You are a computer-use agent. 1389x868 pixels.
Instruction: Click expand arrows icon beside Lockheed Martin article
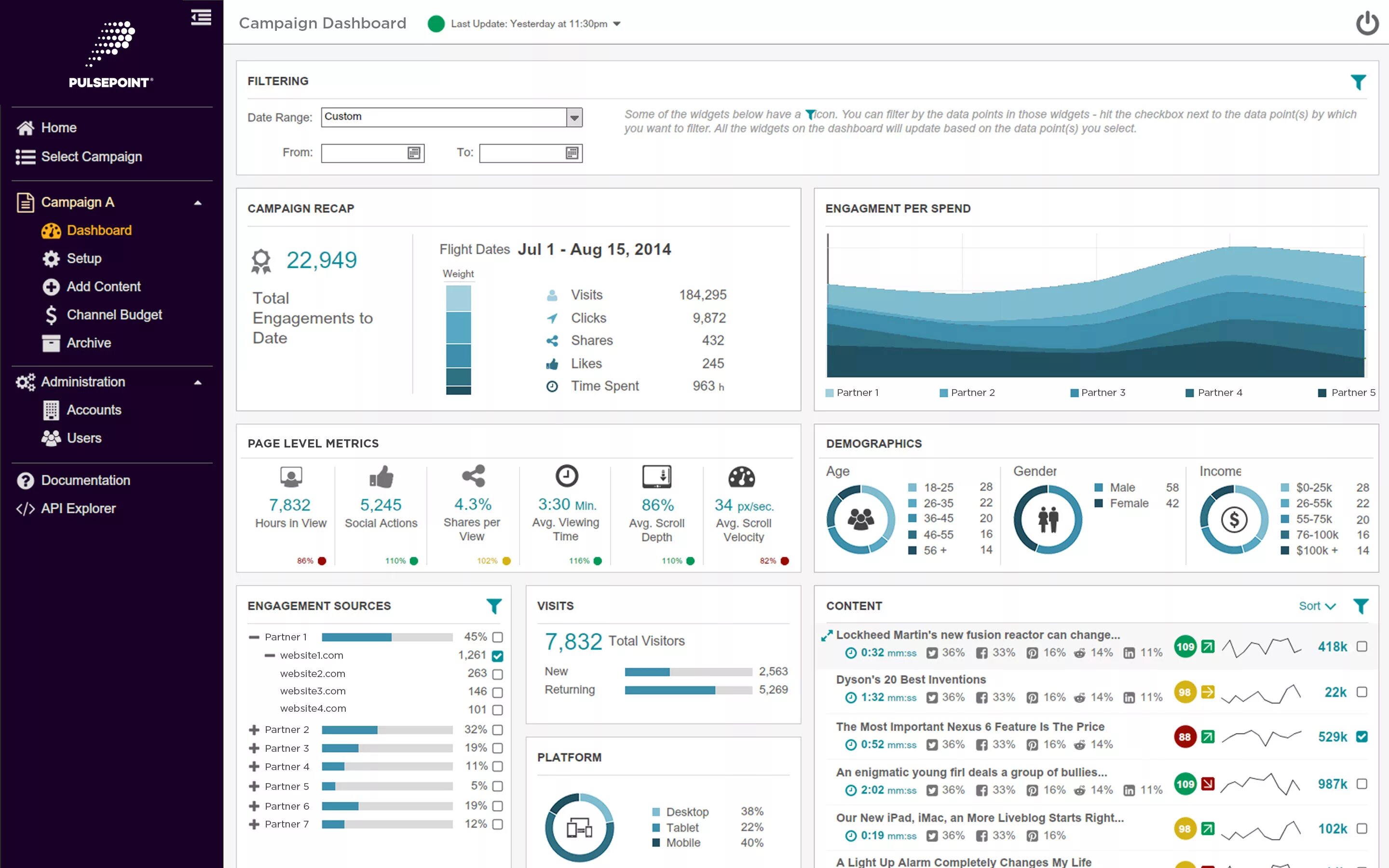827,636
